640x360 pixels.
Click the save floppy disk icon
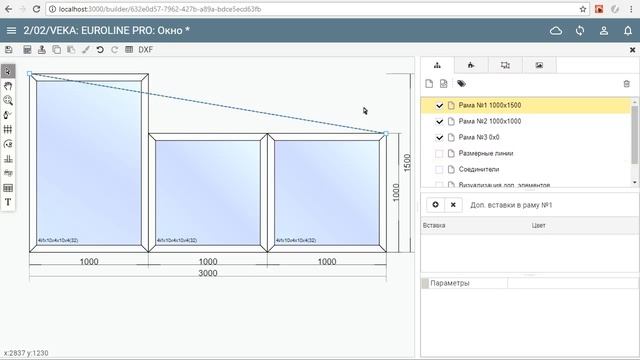9,50
